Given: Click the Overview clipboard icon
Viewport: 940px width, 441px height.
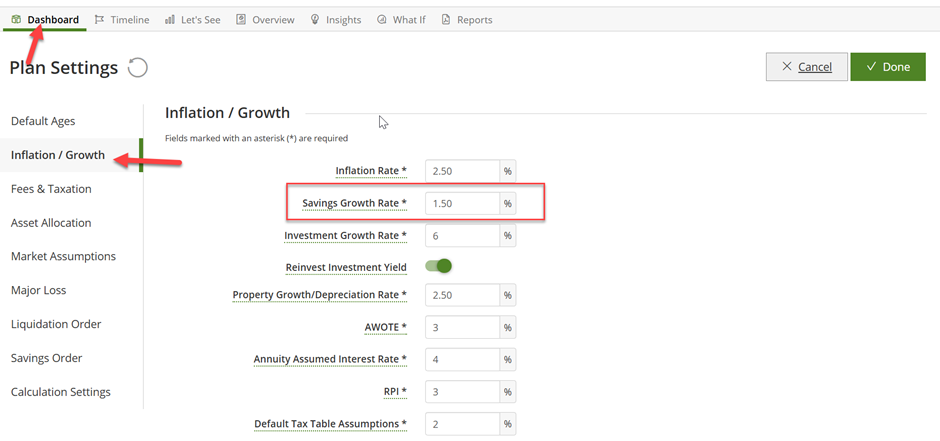Looking at the screenshot, I should [x=241, y=20].
